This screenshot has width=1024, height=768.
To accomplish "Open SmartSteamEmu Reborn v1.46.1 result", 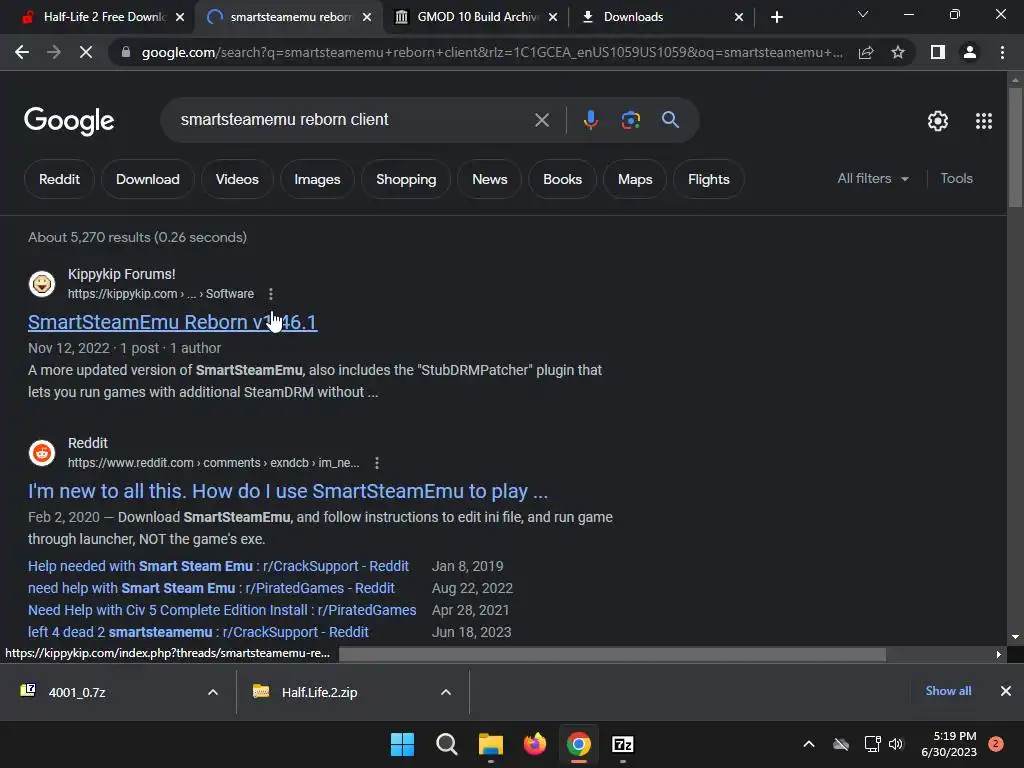I will point(172,322).
